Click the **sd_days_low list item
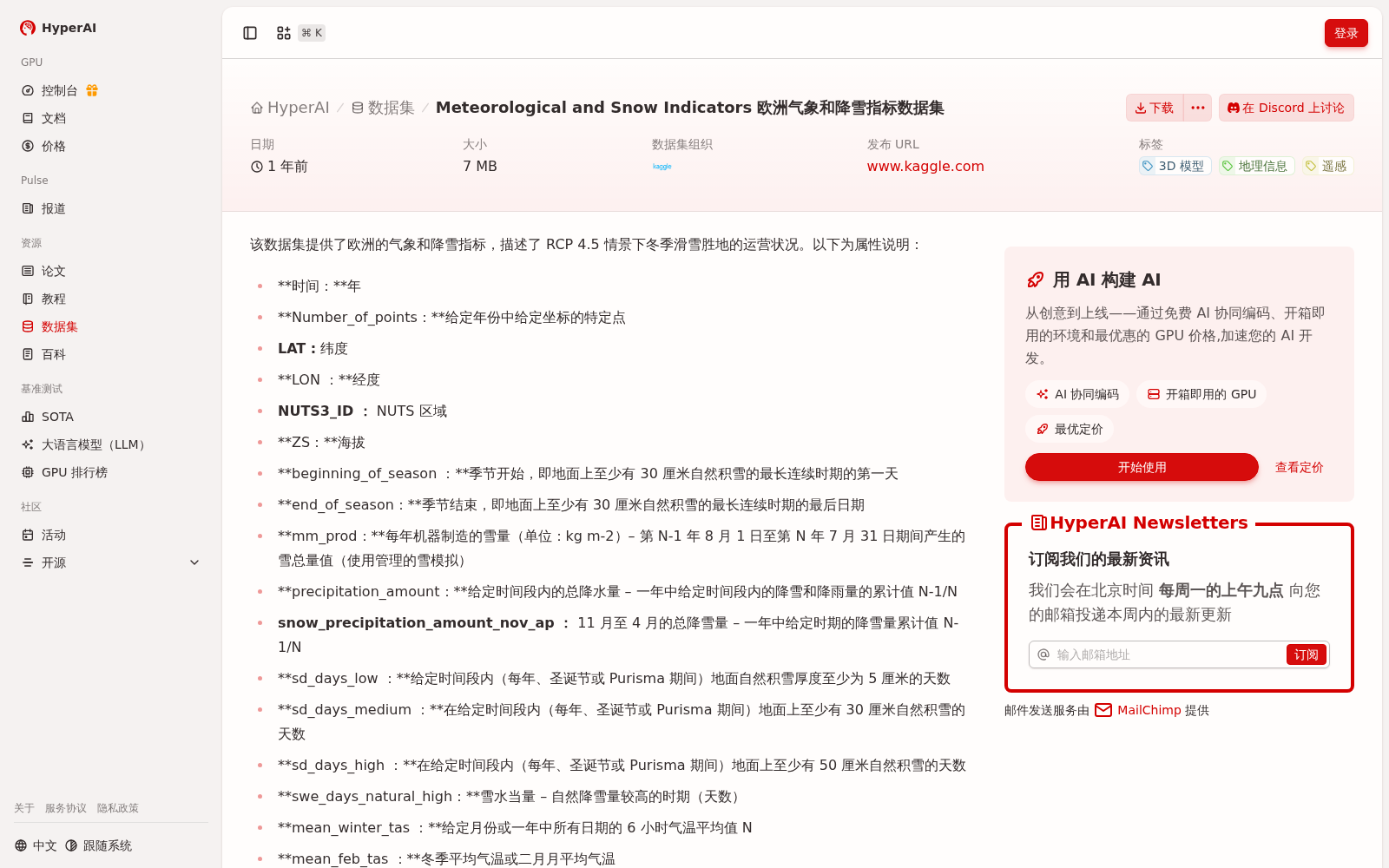 pyautogui.click(x=614, y=678)
